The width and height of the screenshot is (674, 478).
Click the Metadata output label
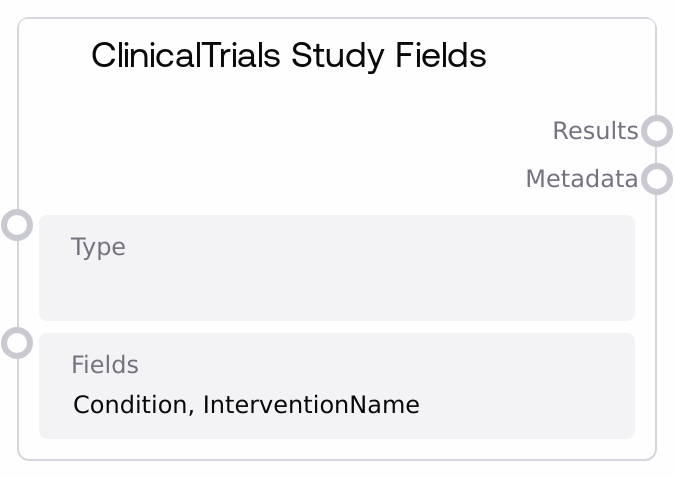[581, 179]
